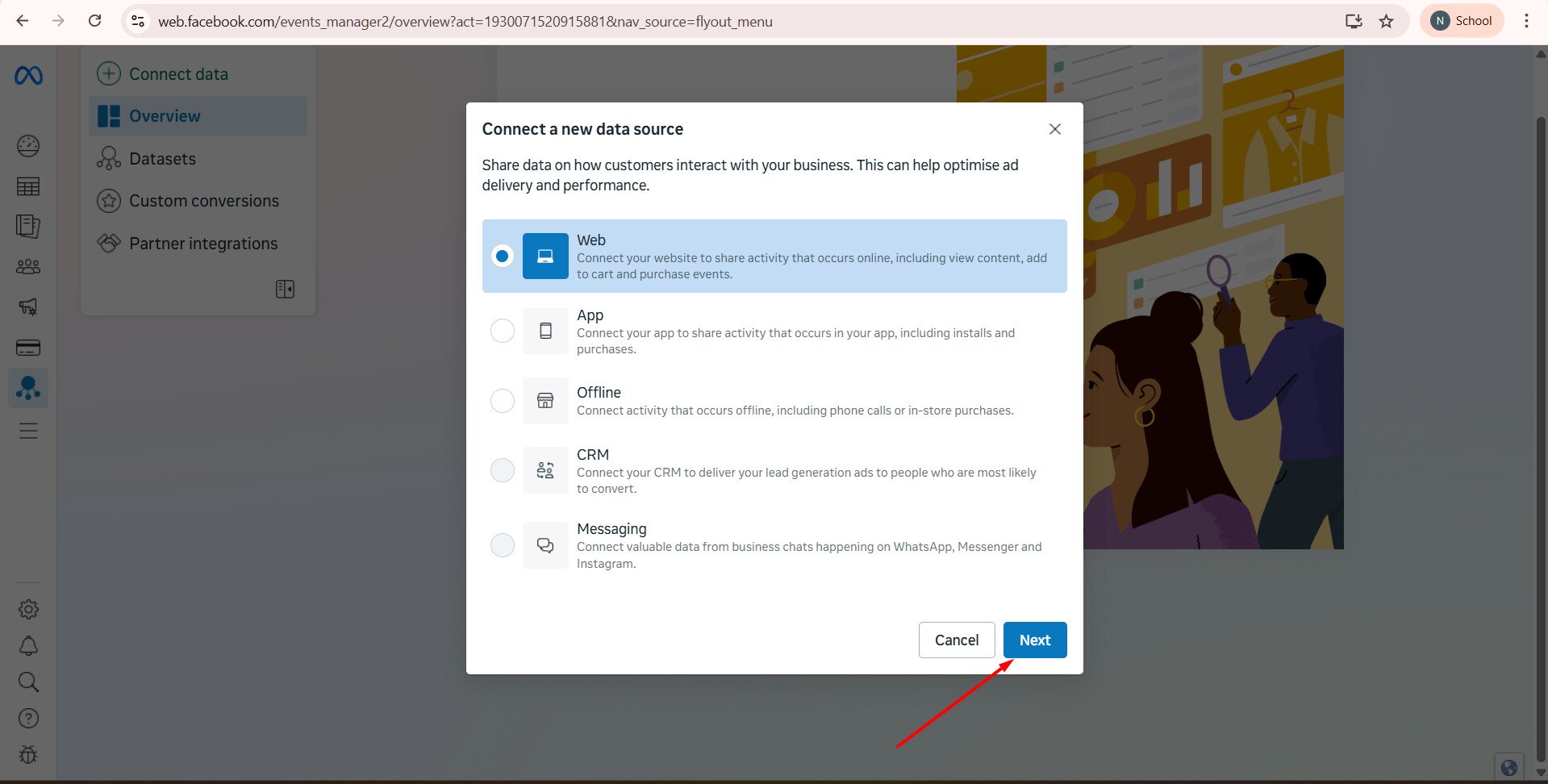This screenshot has width=1548, height=784.
Task: Click the Help question mark icon
Action: click(x=28, y=718)
